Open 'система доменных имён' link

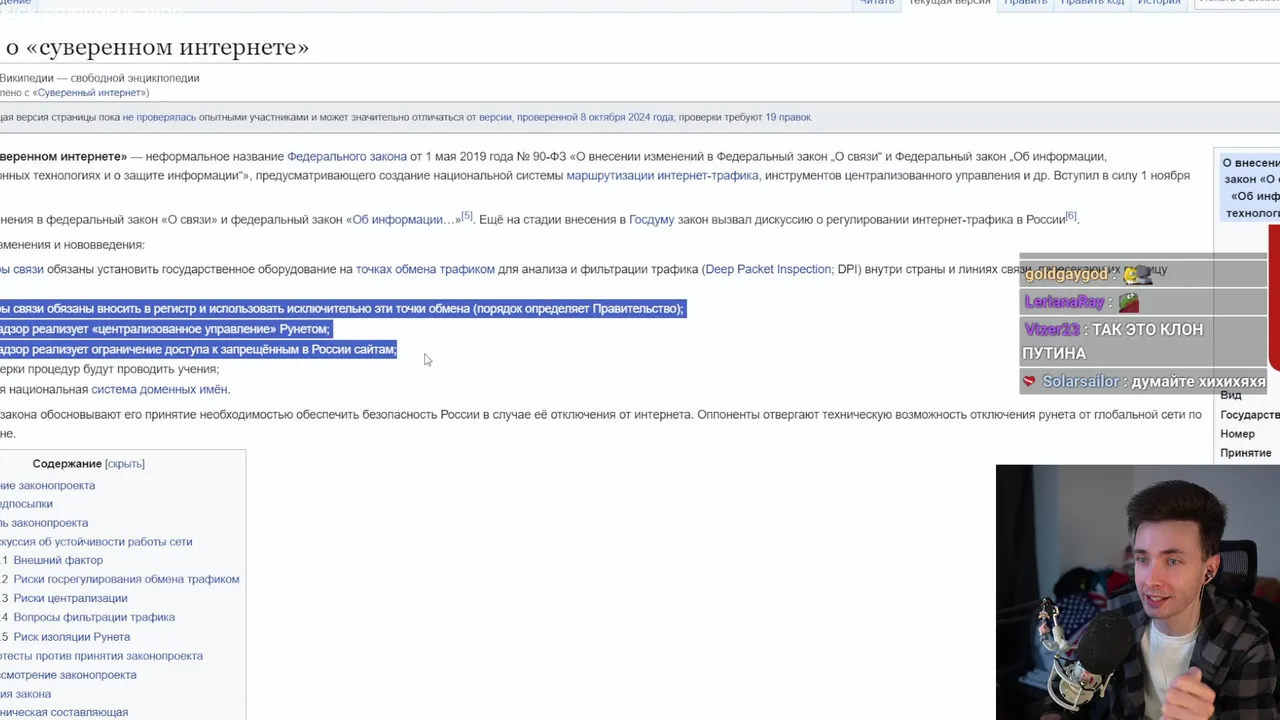(159, 389)
